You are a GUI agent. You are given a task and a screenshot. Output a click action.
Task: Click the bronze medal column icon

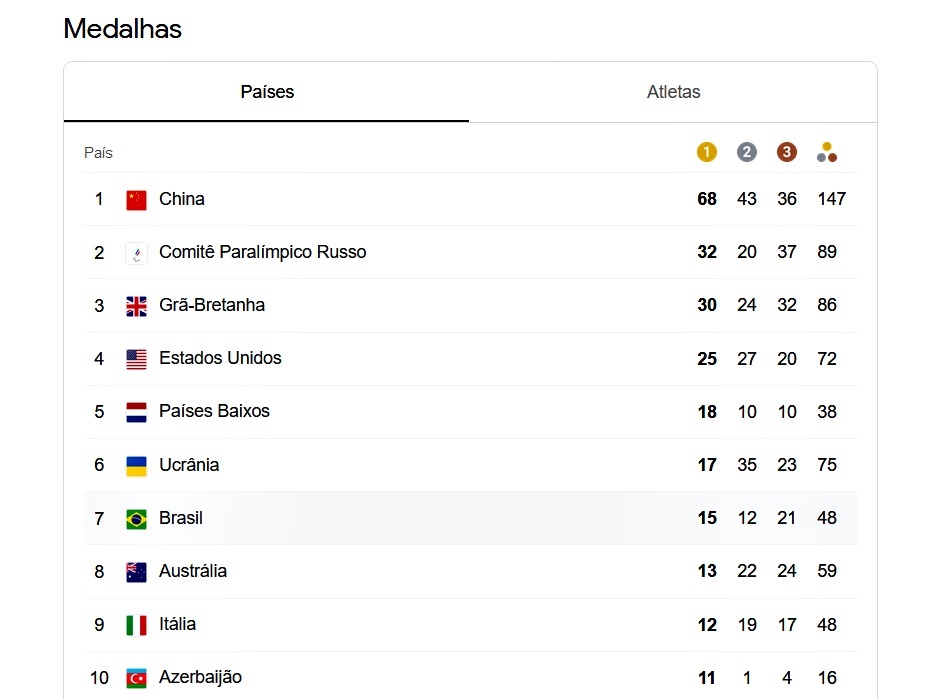pos(787,152)
